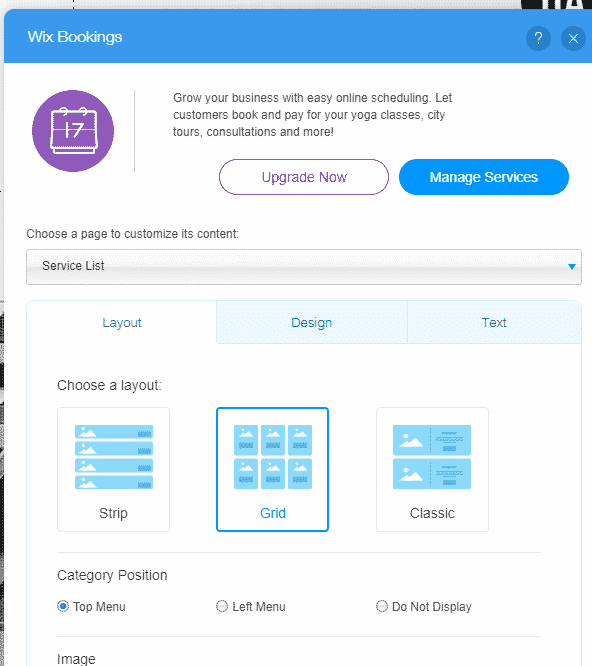Switch to the Layout tab
The width and height of the screenshot is (592, 666).
point(121,322)
